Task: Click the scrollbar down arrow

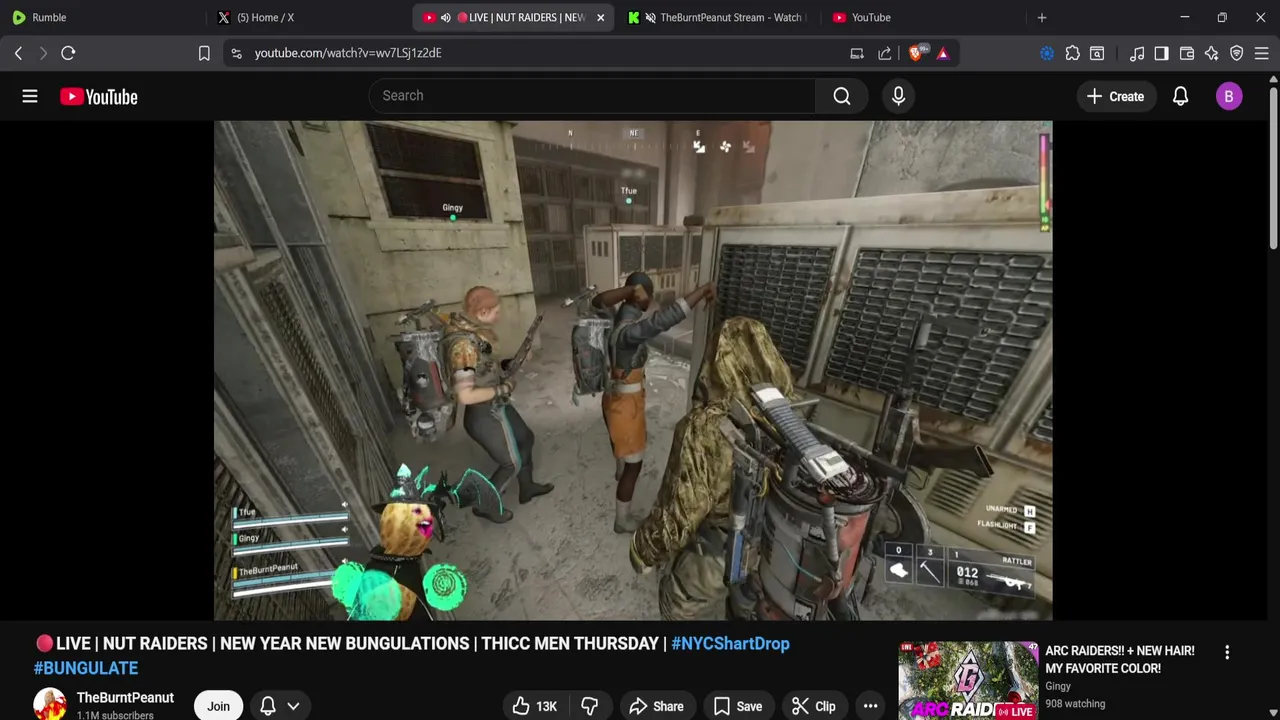Action: tap(1273, 713)
